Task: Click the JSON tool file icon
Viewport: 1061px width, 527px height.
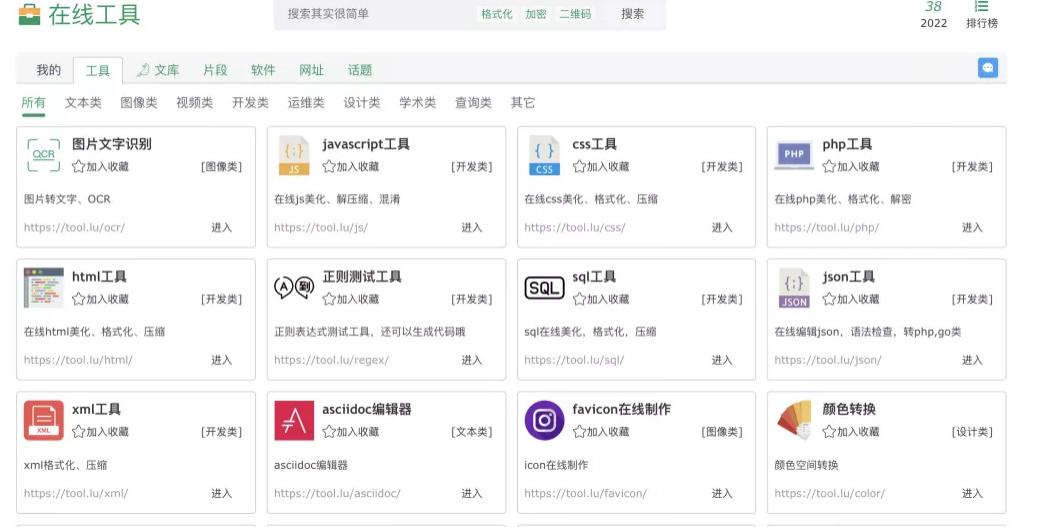Action: click(x=794, y=288)
